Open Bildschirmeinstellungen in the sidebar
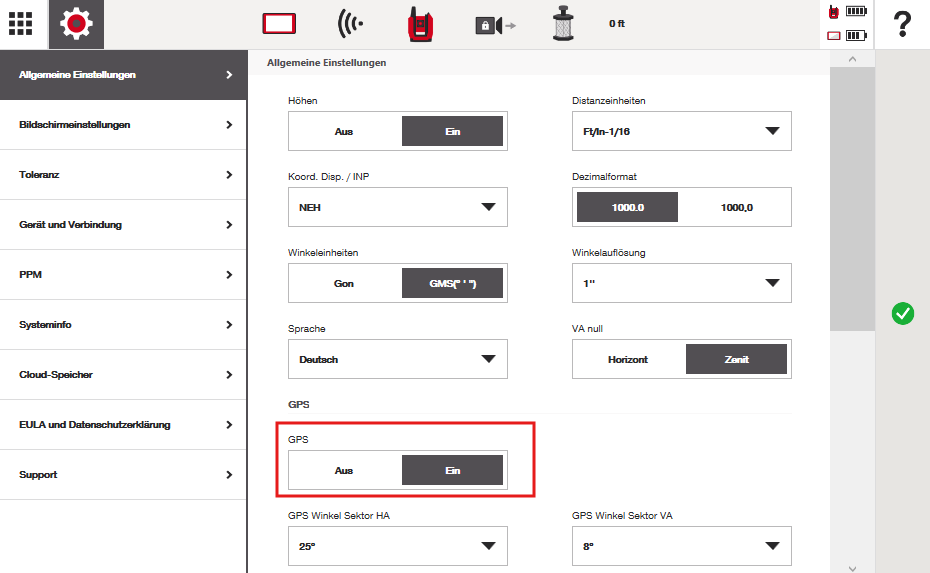Image resolution: width=930 pixels, height=573 pixels. [123, 125]
